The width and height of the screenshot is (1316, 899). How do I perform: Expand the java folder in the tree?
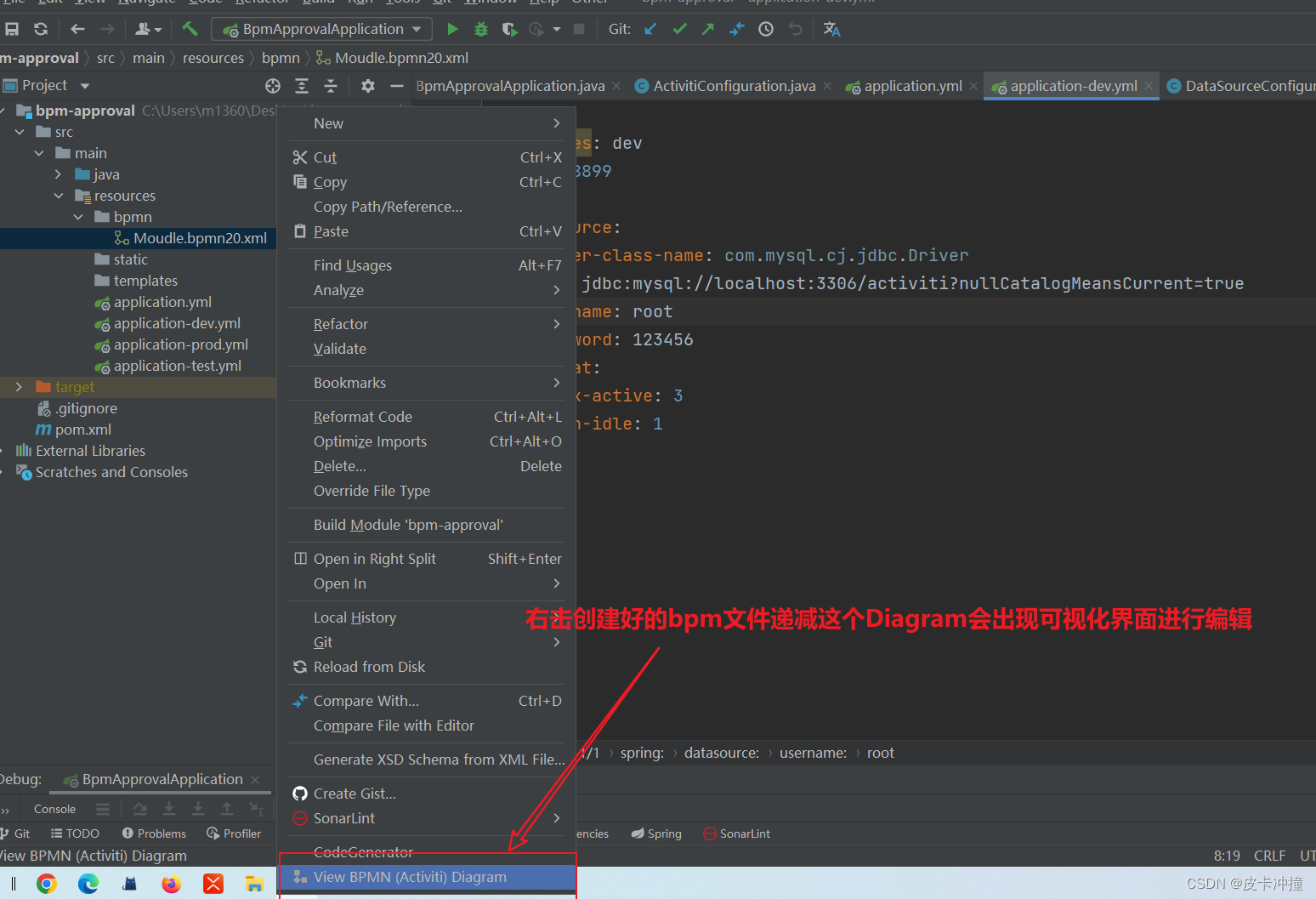pos(58,174)
